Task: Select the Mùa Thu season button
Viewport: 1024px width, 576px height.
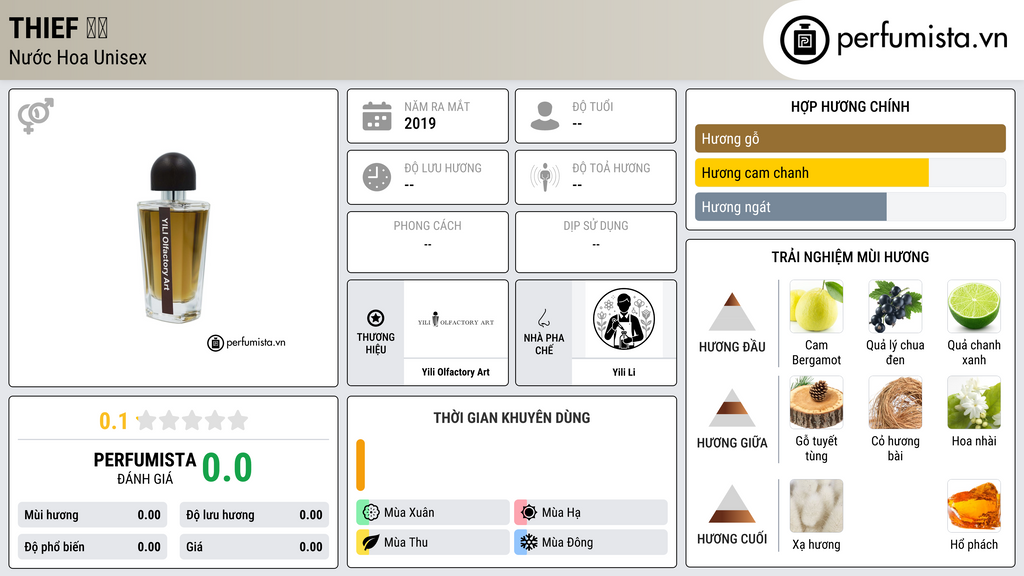Action: pos(433,543)
